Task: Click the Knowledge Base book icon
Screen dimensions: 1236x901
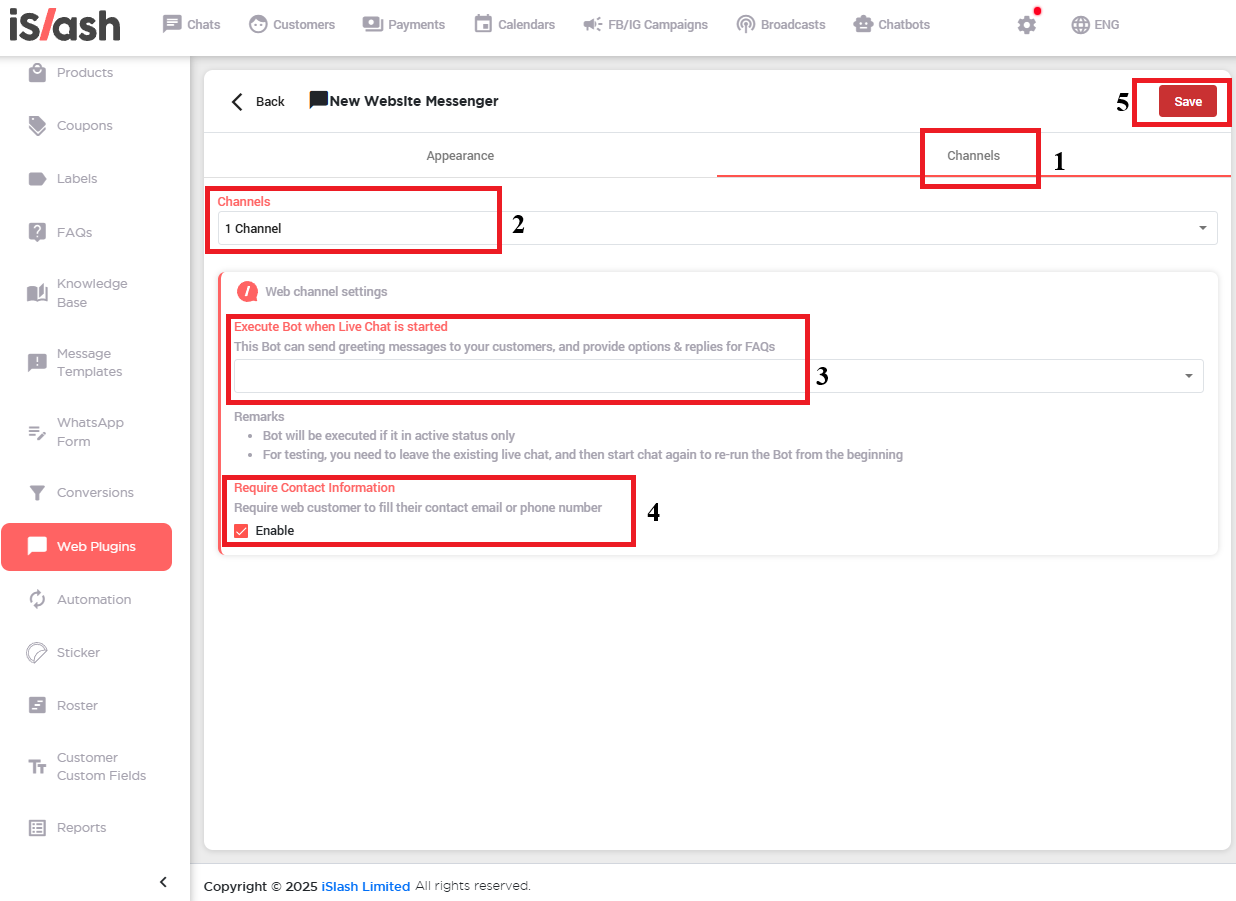Action: [37, 293]
